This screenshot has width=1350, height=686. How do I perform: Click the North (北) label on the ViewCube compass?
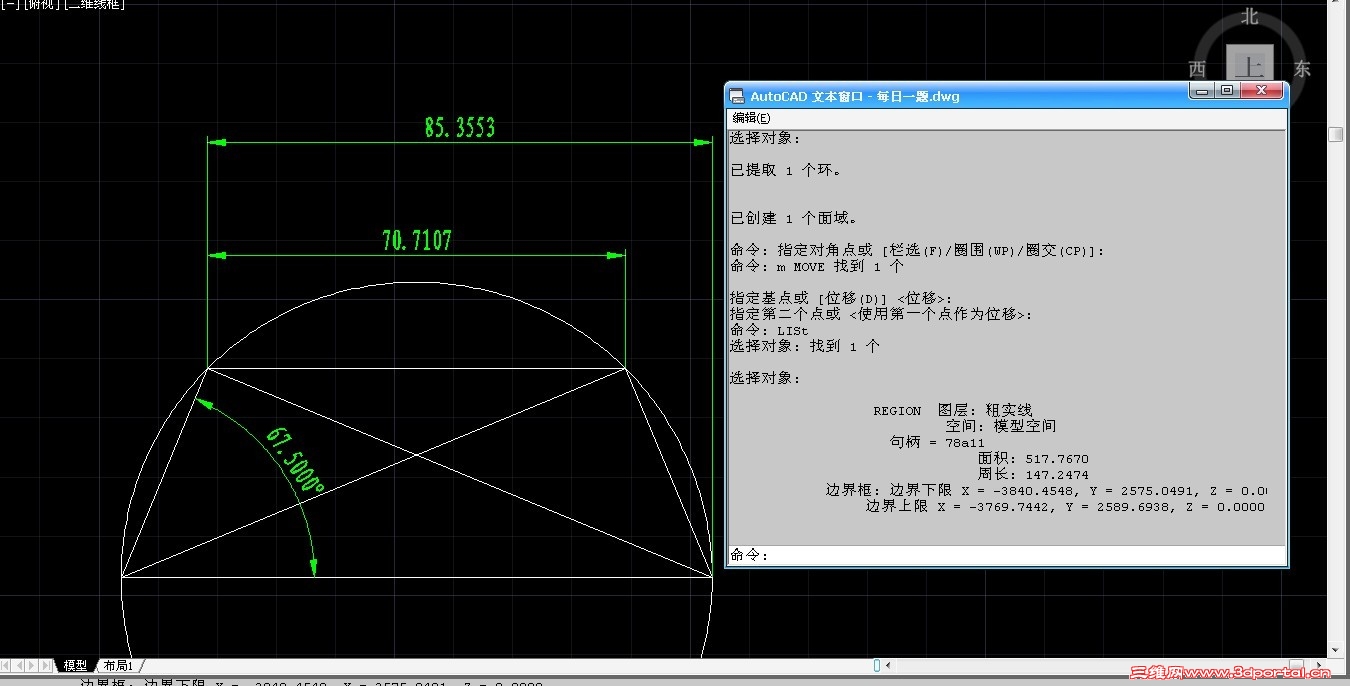point(1250,17)
